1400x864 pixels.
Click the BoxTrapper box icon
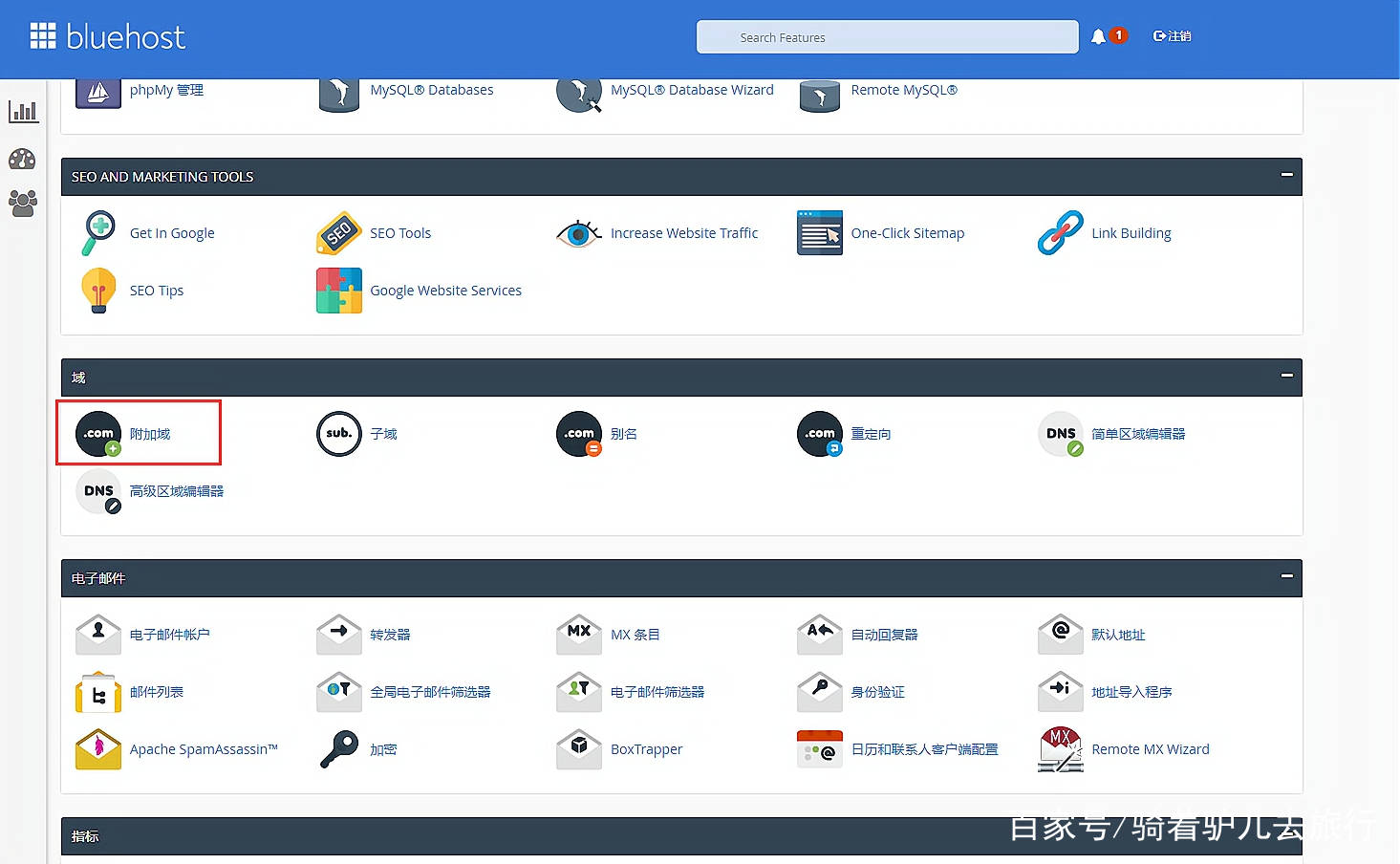pyautogui.click(x=579, y=749)
